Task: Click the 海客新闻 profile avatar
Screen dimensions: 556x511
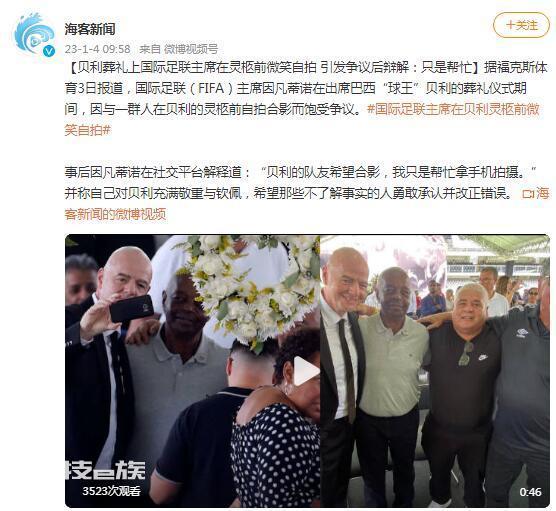Action: pos(34,34)
